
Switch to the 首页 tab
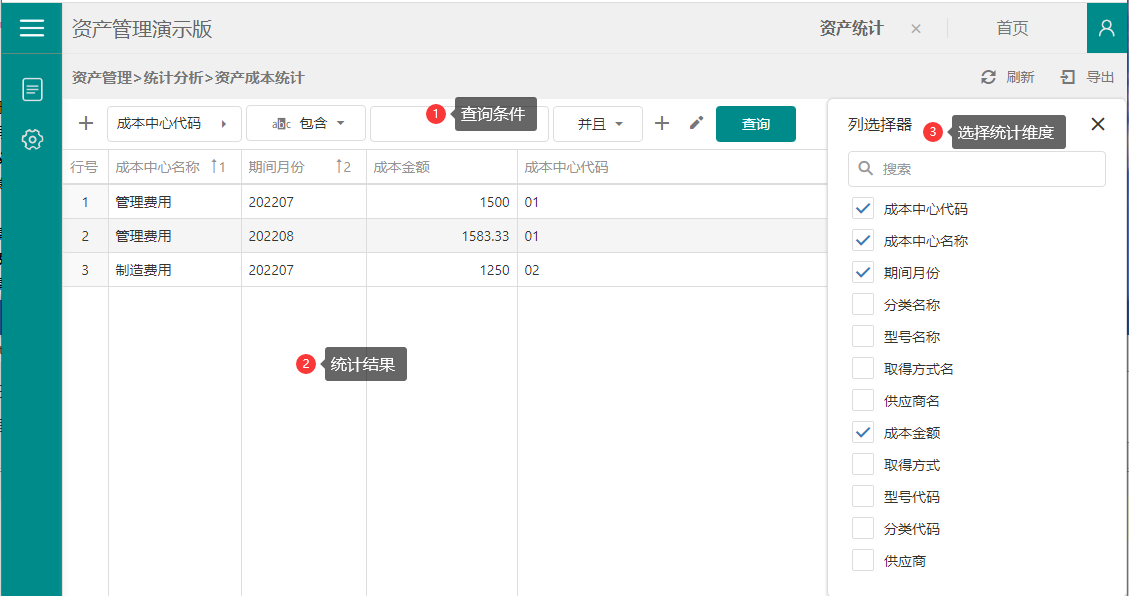[1012, 28]
